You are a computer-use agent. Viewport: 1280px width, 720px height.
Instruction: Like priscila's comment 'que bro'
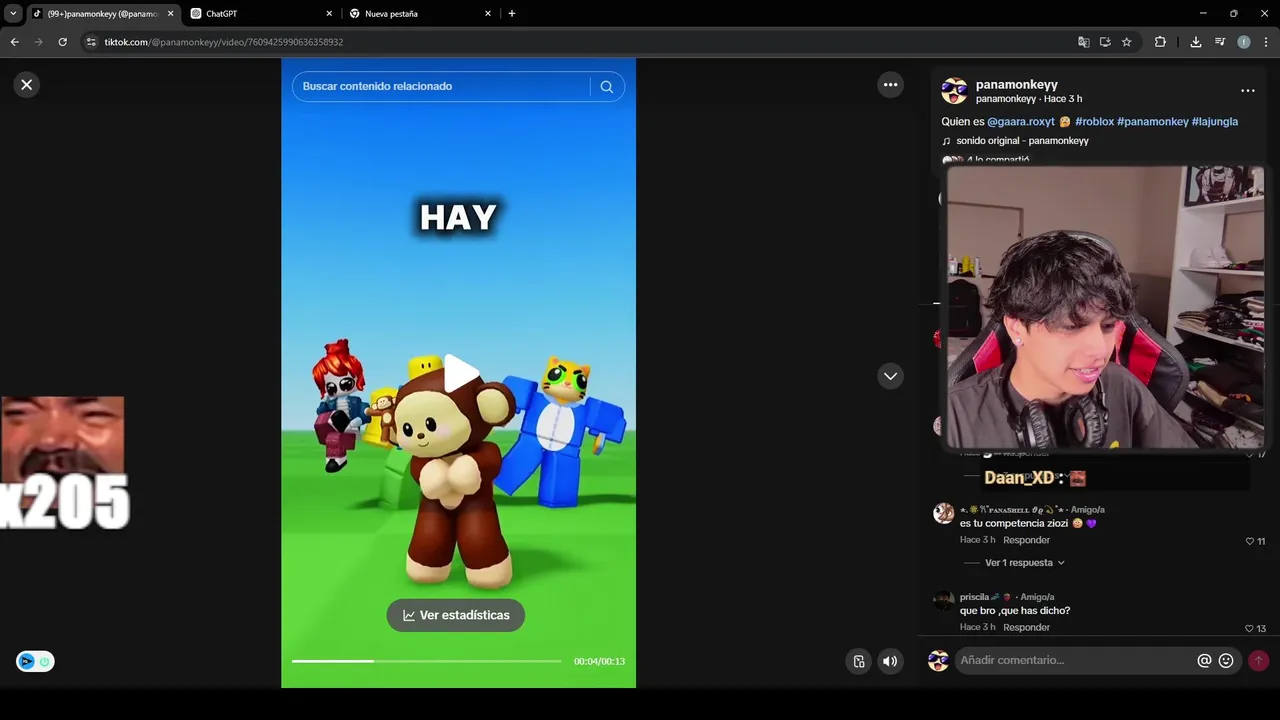pyautogui.click(x=1249, y=628)
